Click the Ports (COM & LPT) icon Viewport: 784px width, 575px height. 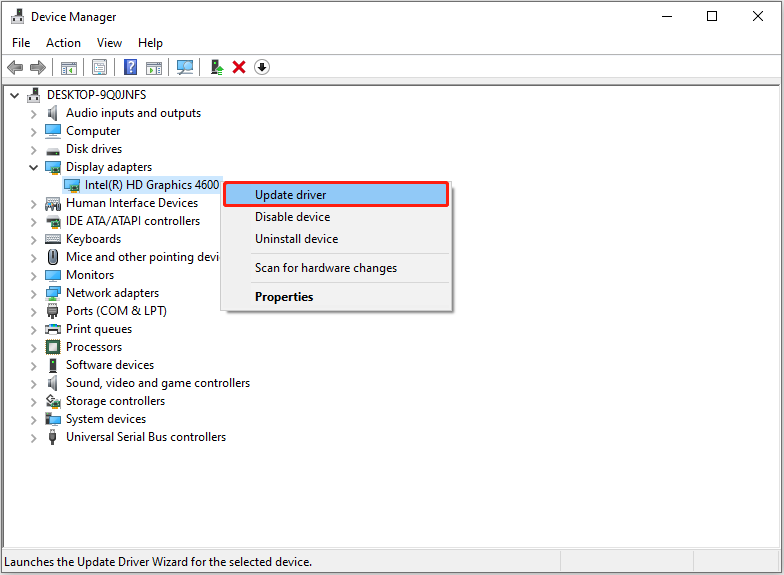click(52, 311)
